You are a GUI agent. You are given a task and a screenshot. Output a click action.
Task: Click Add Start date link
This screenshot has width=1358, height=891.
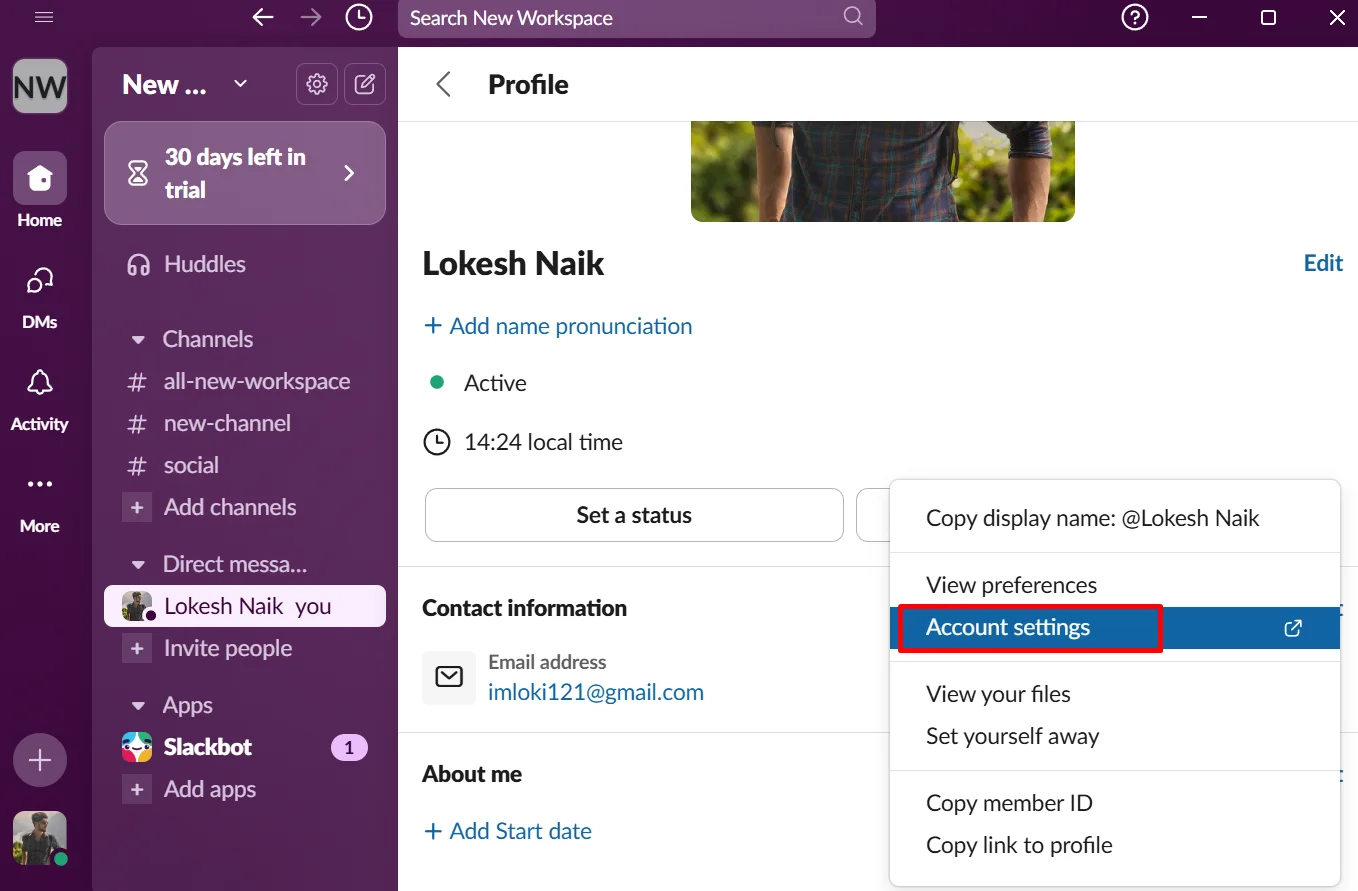[508, 831]
